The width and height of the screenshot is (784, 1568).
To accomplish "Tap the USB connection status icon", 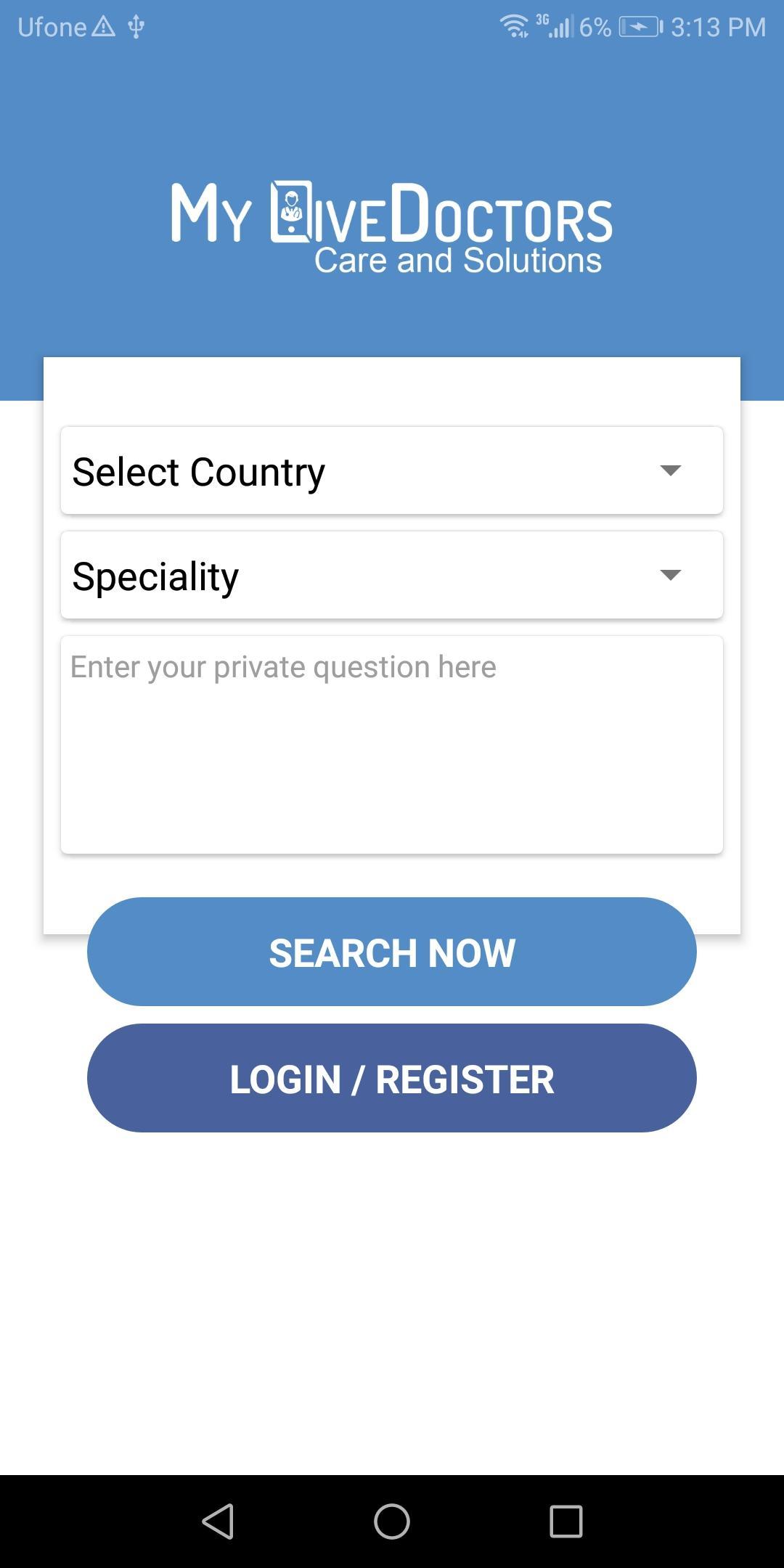I will tap(136, 27).
